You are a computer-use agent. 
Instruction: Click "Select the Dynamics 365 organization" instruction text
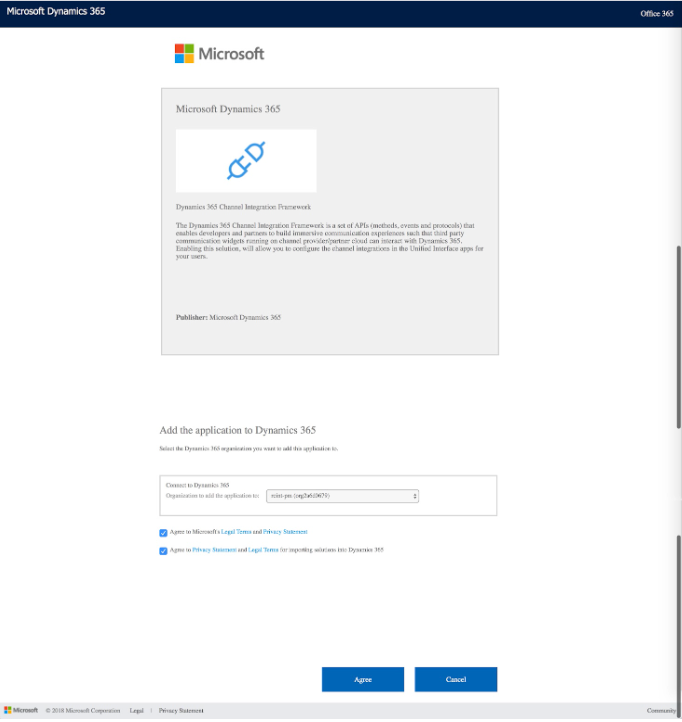point(249,448)
